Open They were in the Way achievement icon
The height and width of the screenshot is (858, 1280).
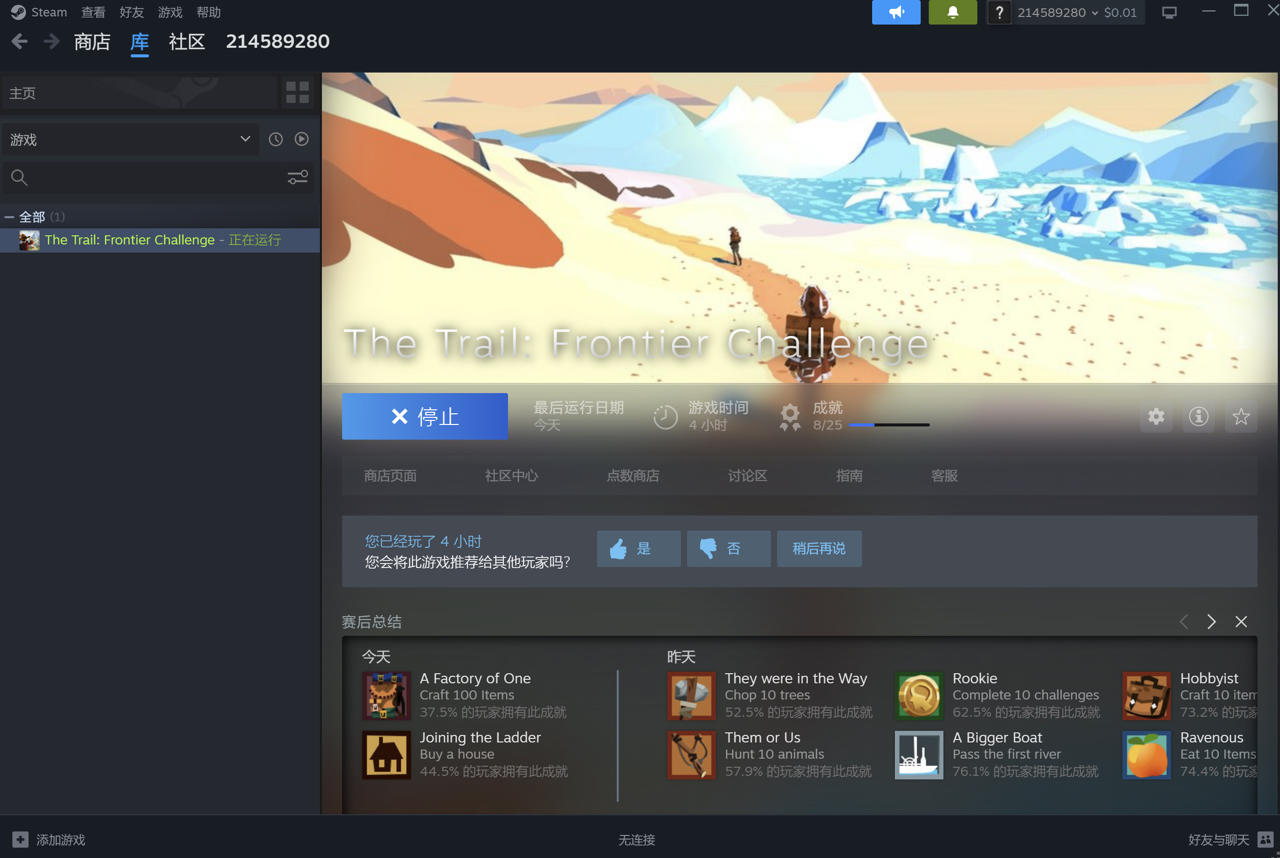tap(692, 695)
